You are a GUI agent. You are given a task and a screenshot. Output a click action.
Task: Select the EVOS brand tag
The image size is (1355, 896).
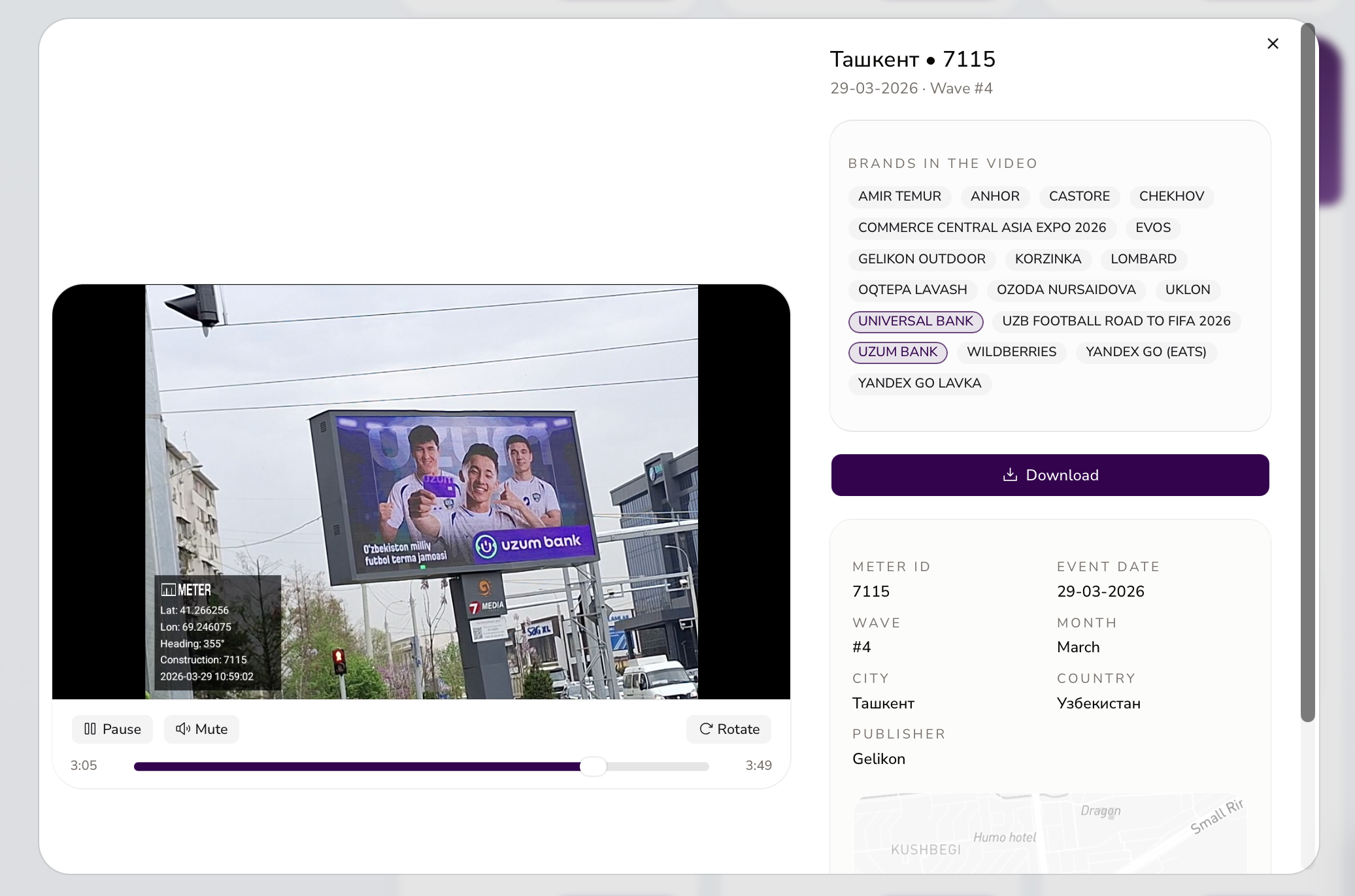[1153, 228]
